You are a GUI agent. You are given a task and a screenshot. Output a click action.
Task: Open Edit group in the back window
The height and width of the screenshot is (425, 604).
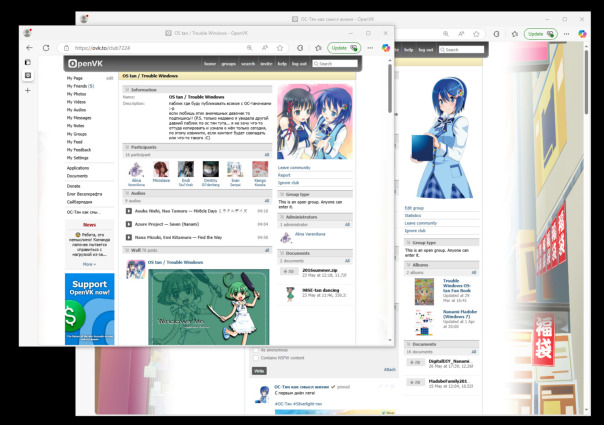[414, 208]
